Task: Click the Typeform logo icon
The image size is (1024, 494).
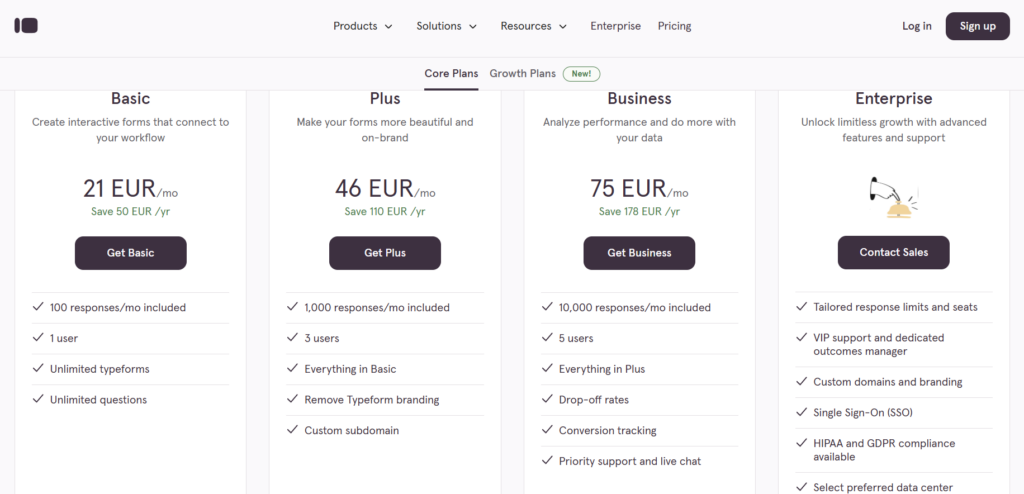Action: [x=26, y=26]
